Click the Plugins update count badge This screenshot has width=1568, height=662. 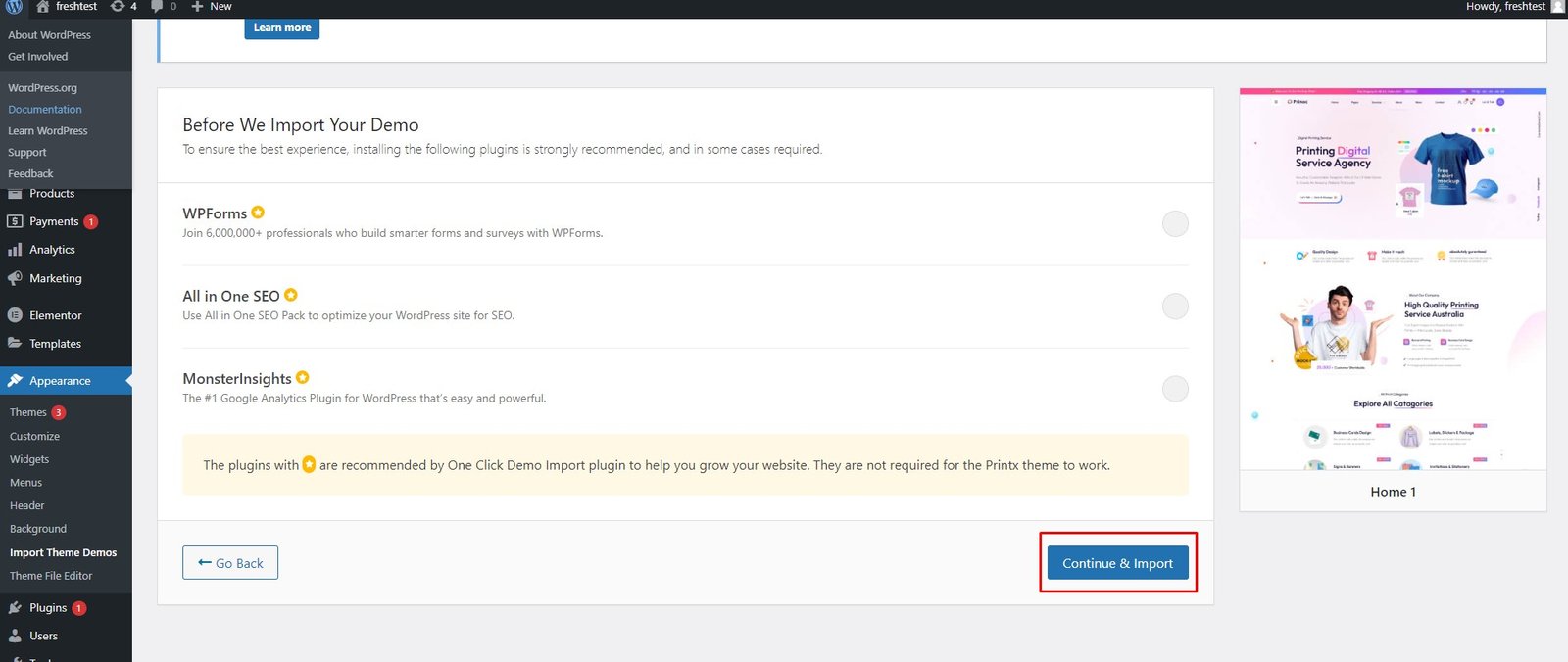coord(79,608)
